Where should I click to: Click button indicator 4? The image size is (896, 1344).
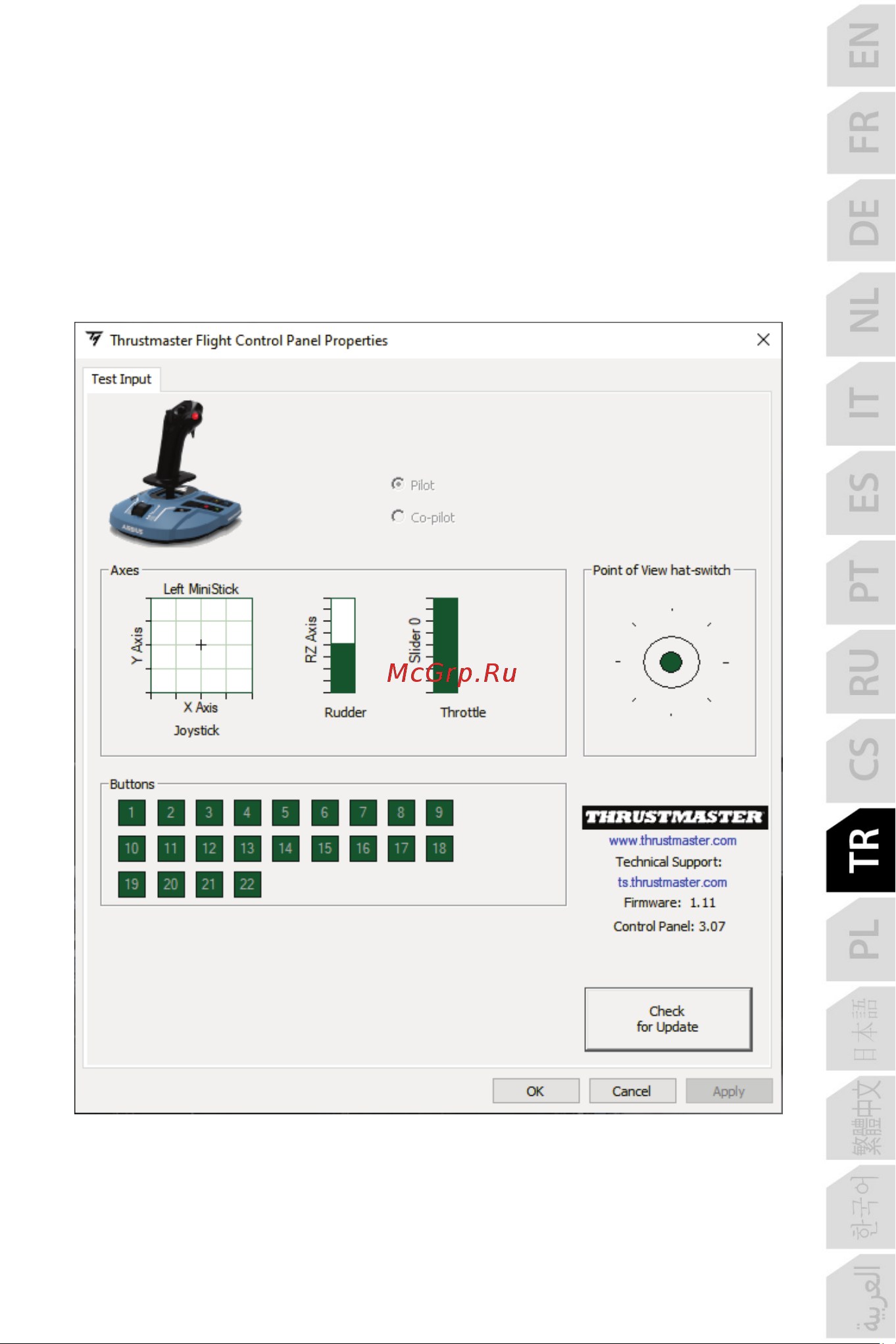point(247,813)
